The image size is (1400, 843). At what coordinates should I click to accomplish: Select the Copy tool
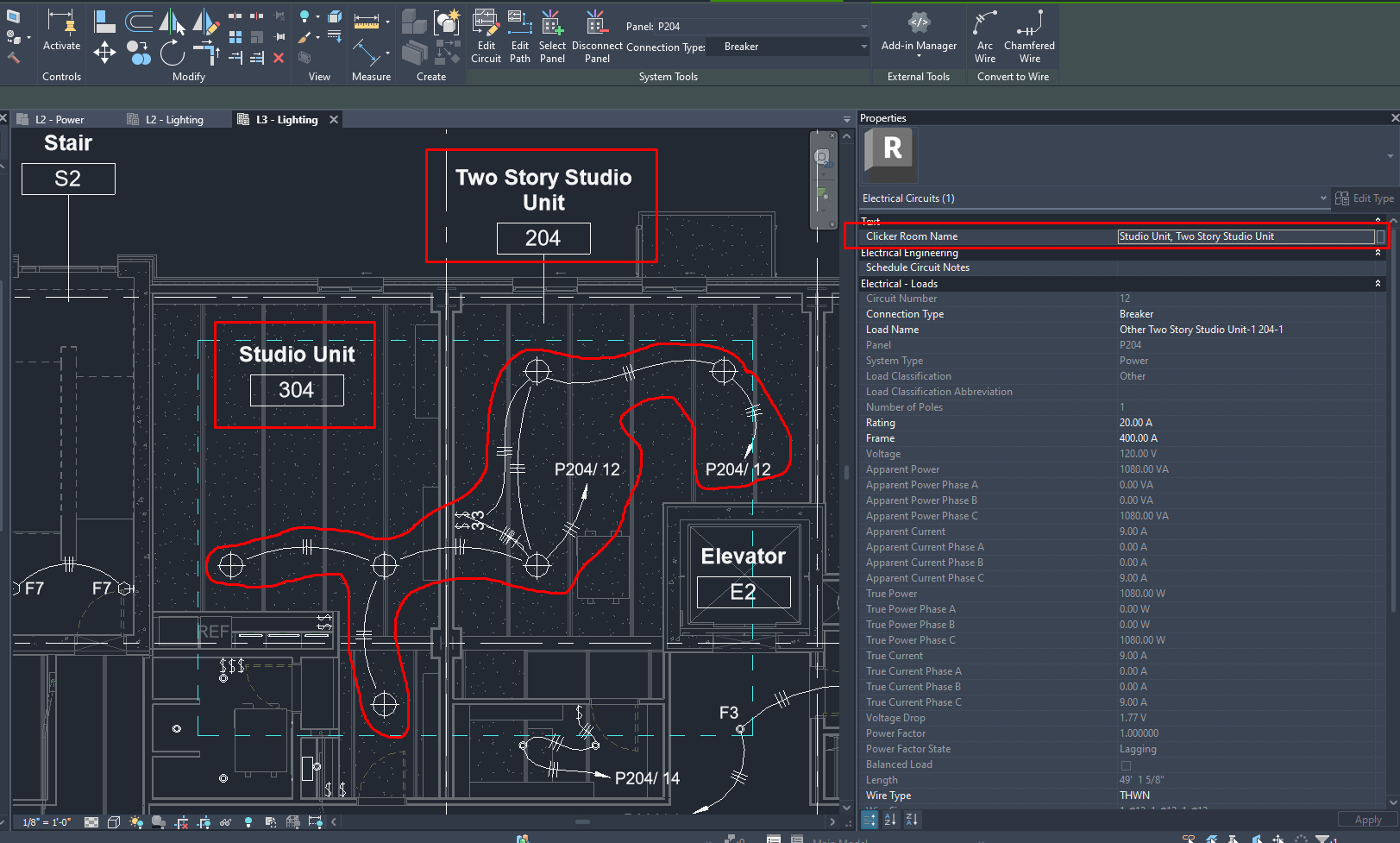(138, 53)
